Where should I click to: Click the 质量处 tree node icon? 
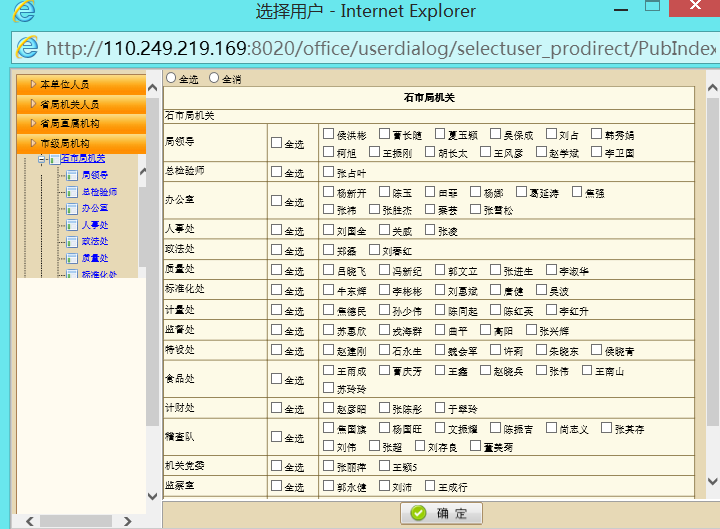(x=72, y=259)
